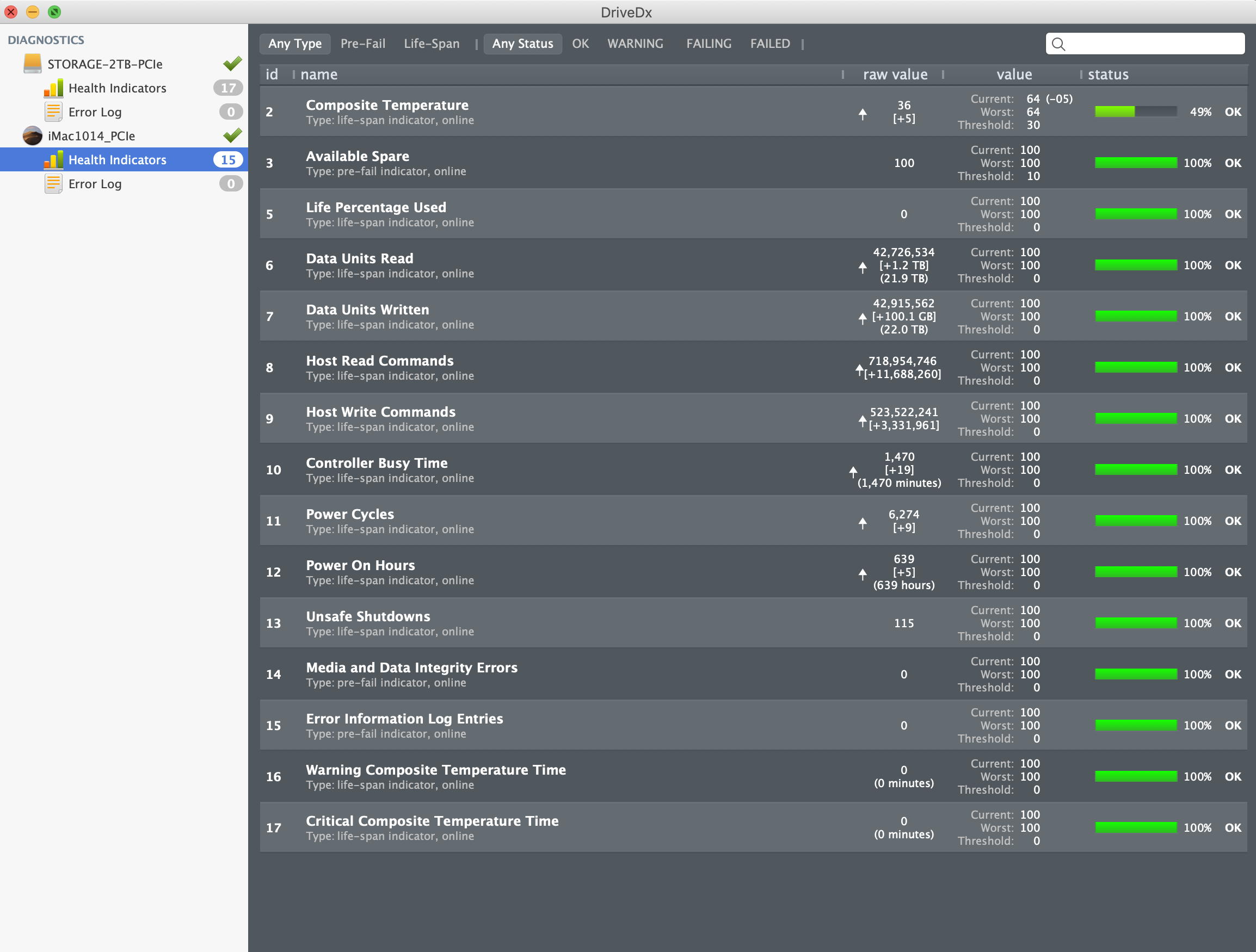The width and height of the screenshot is (1256, 952).
Task: Select the Pre-Fail type filter
Action: pyautogui.click(x=362, y=44)
